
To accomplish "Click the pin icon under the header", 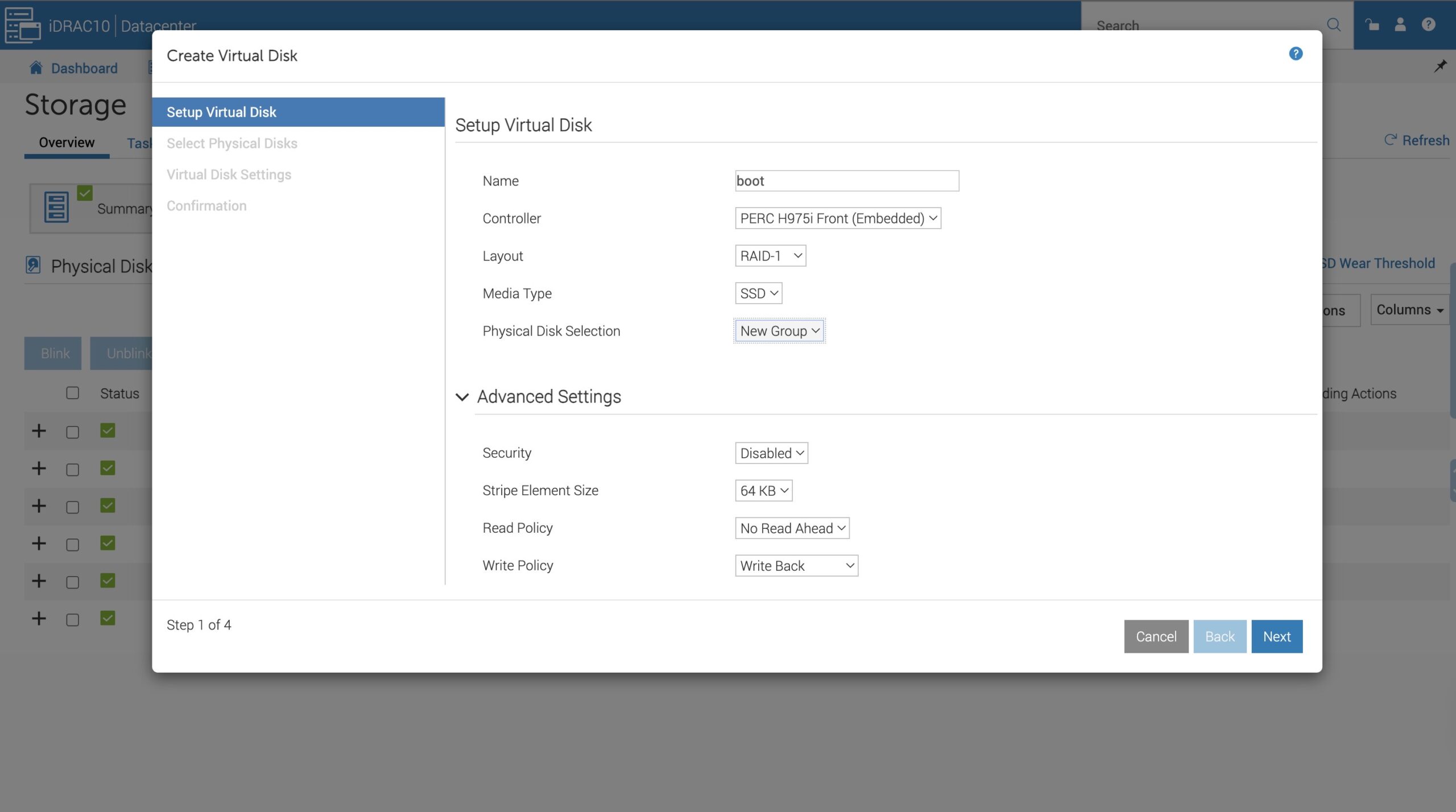I will coord(1440,67).
